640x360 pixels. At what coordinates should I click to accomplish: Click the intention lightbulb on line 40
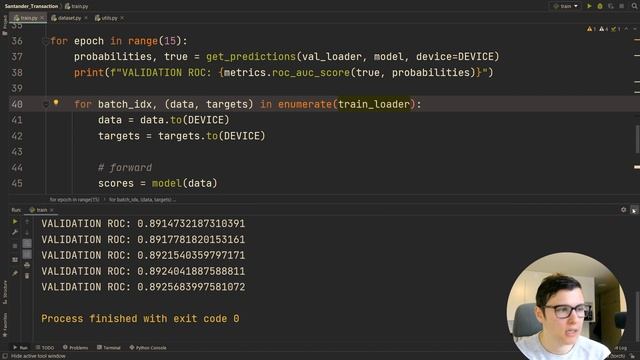[56, 102]
